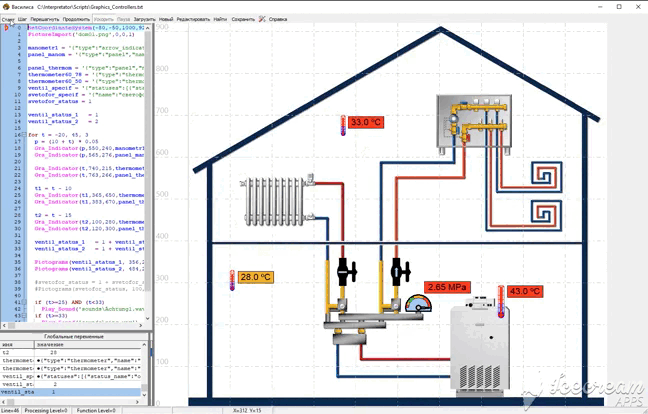Click the Глобальные переменные panel title
This screenshot has height=414, width=648.
(x=74, y=336)
